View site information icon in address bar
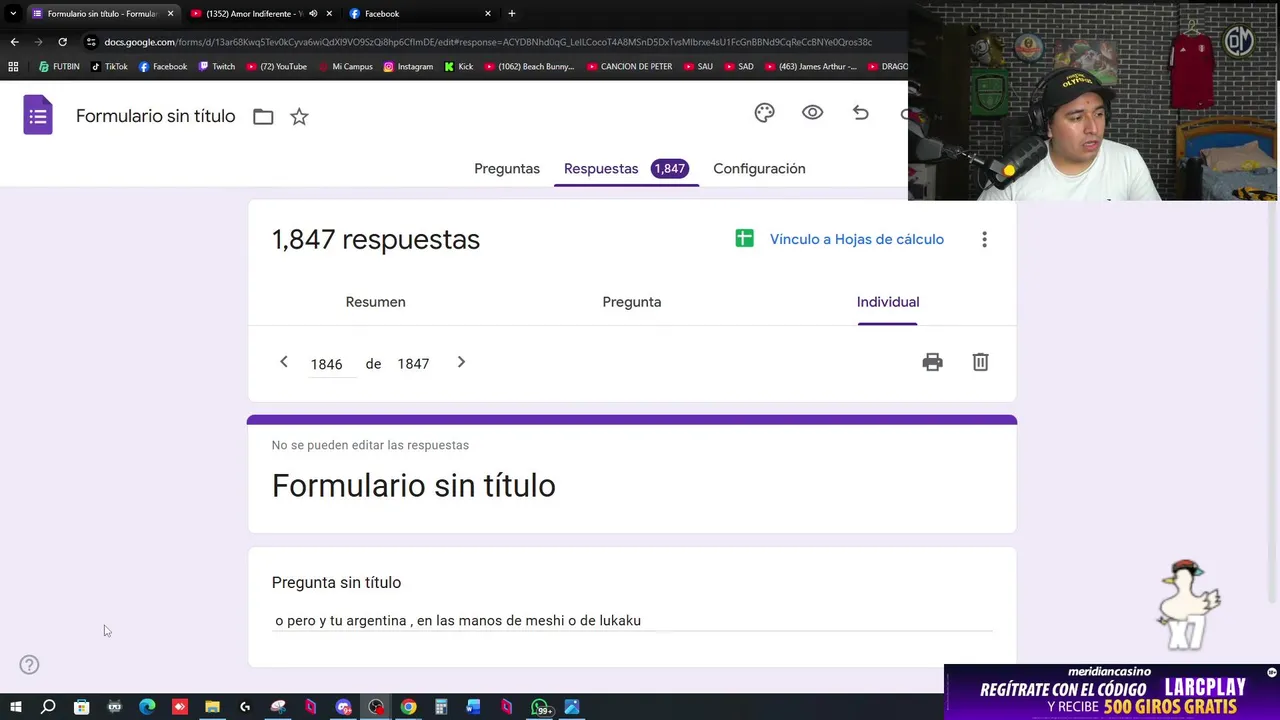The image size is (1280, 720). [91, 42]
